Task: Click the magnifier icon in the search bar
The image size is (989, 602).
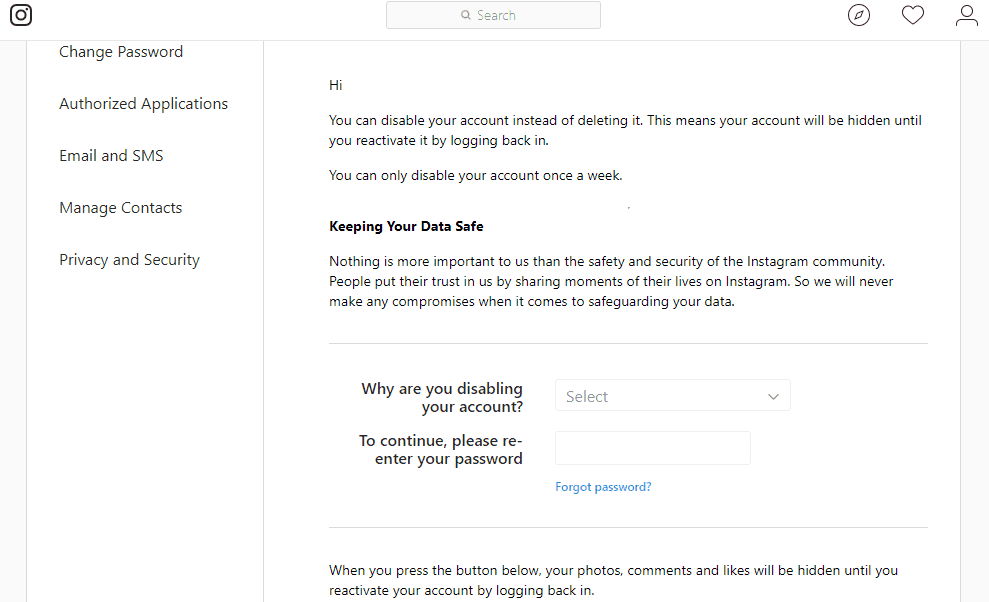Action: pos(466,15)
